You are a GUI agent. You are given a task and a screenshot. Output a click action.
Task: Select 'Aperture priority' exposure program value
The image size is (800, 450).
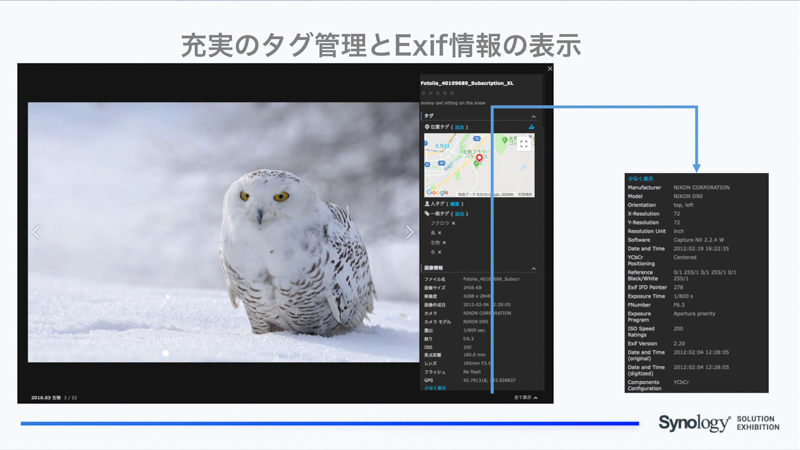[694, 314]
